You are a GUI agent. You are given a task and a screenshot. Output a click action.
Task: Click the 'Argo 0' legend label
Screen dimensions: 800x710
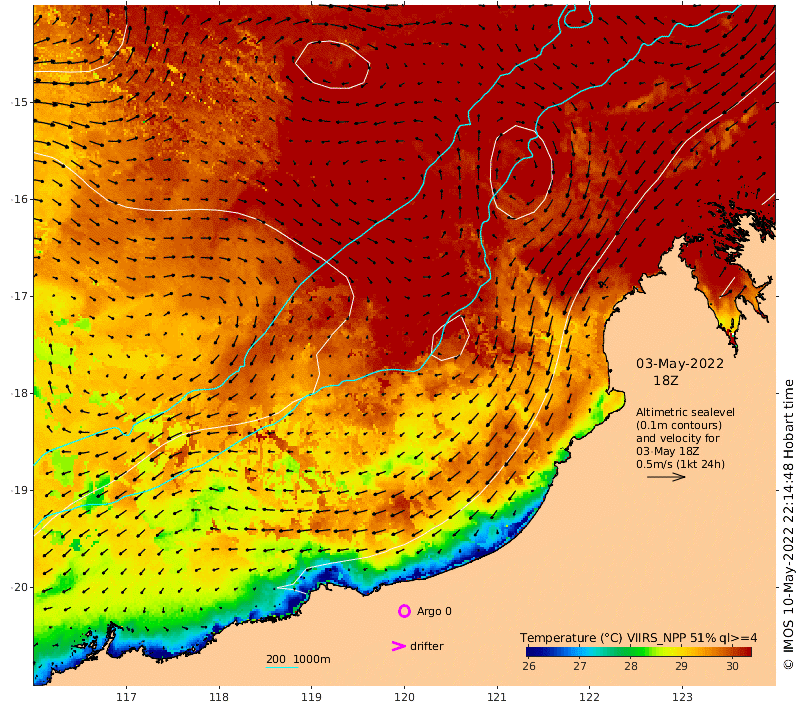click(434, 611)
